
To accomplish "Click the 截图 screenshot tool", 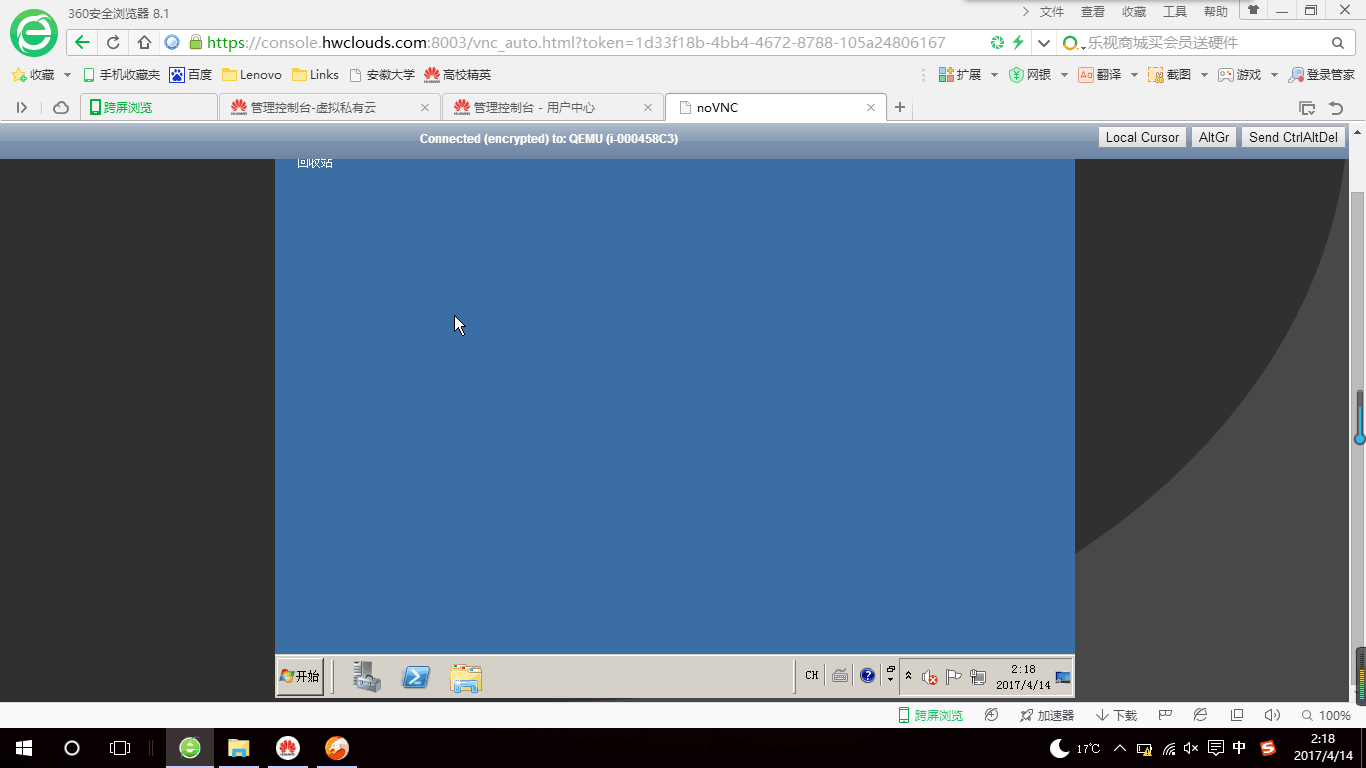I will (1170, 75).
